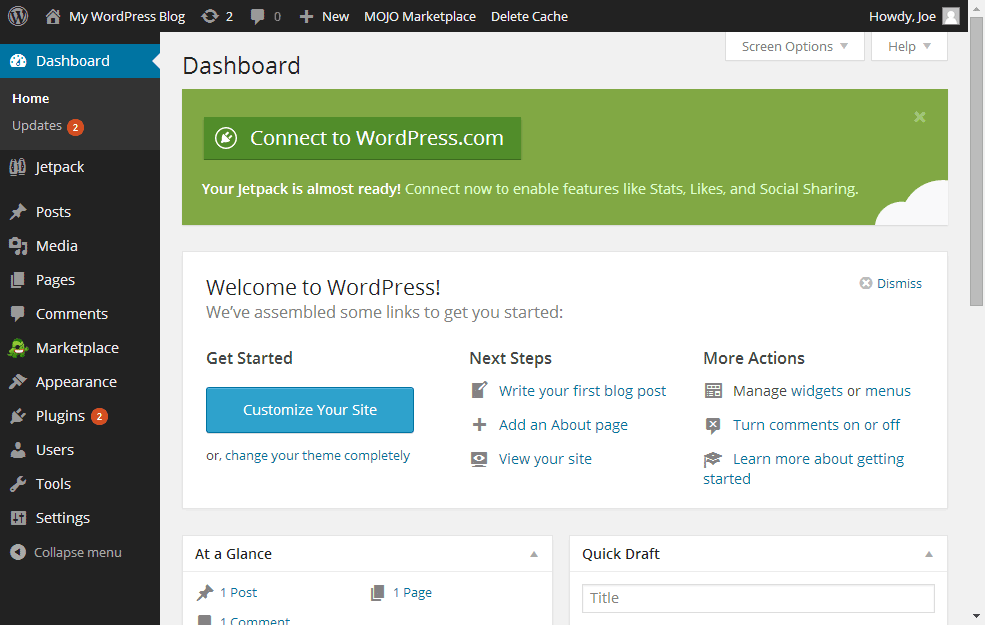Click the vertical page scrollbar thumb
This screenshot has height=625, width=985.
[976, 161]
